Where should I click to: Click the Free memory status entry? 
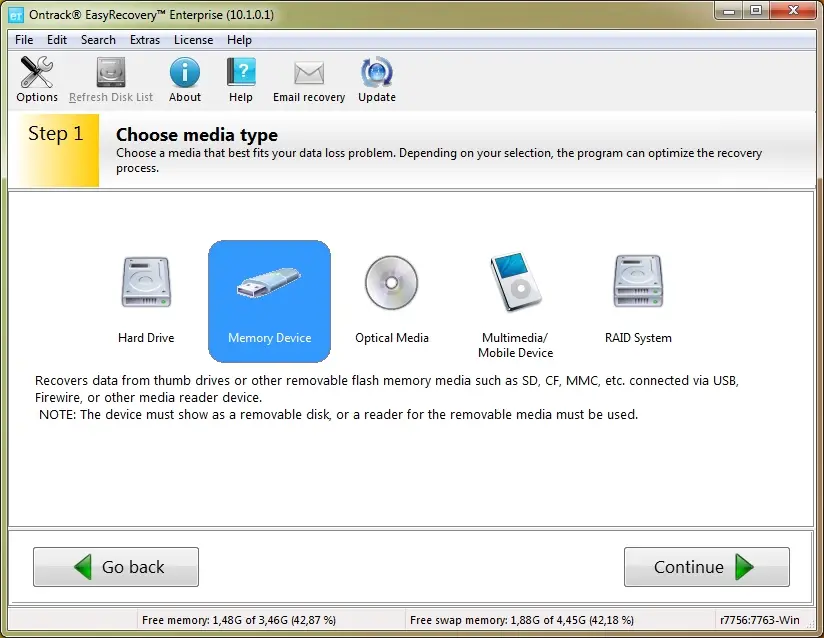[239, 620]
